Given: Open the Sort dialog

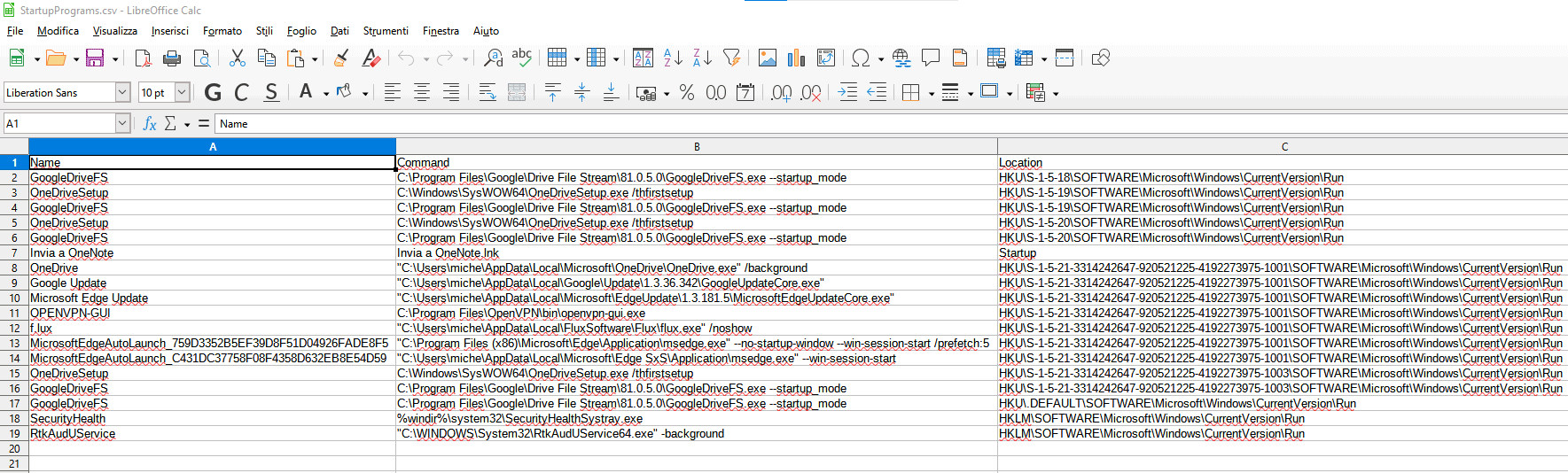Looking at the screenshot, I should (644, 58).
